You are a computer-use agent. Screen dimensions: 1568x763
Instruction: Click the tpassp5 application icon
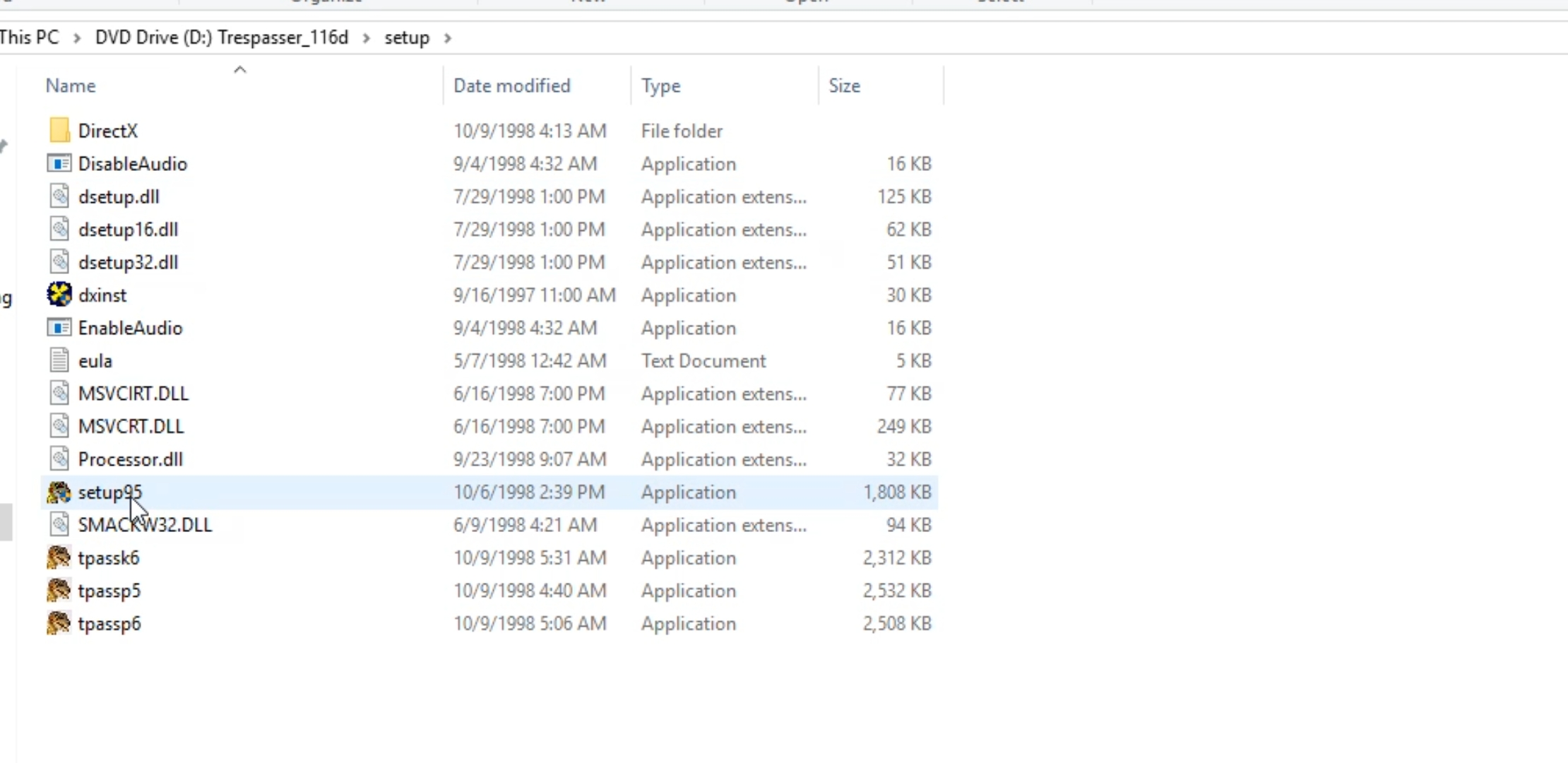pos(59,591)
